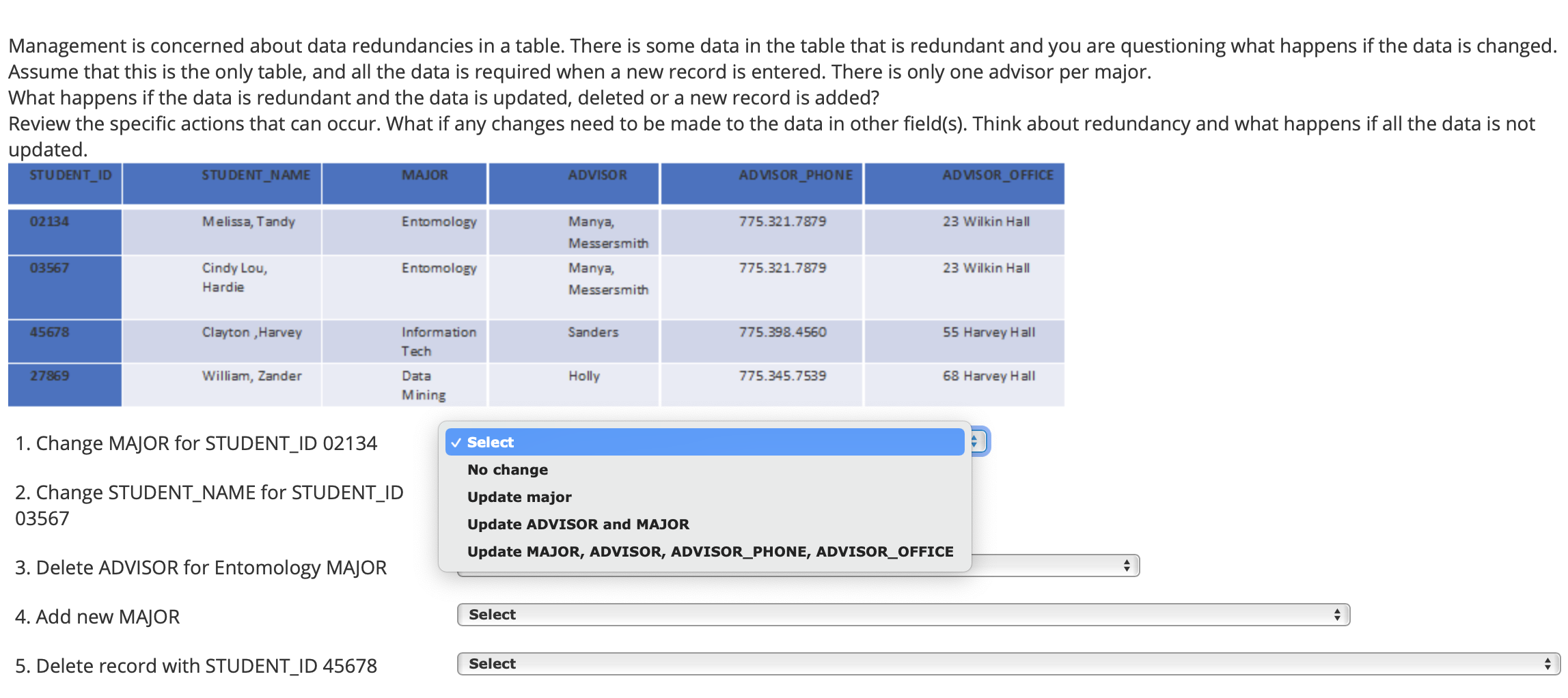Click the ADVISOR column header
Viewport: 1568px width, 698px height.
[x=574, y=183]
